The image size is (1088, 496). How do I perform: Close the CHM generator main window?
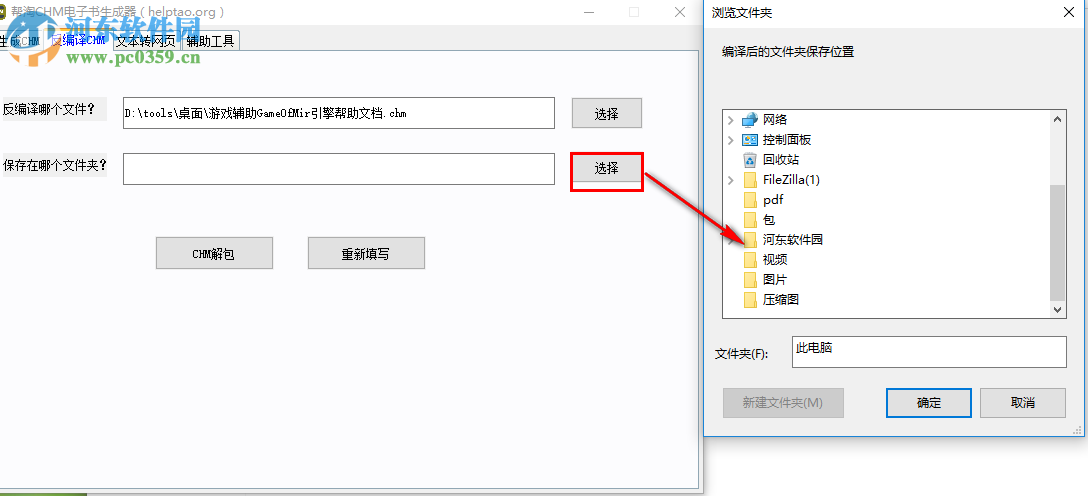coord(680,12)
